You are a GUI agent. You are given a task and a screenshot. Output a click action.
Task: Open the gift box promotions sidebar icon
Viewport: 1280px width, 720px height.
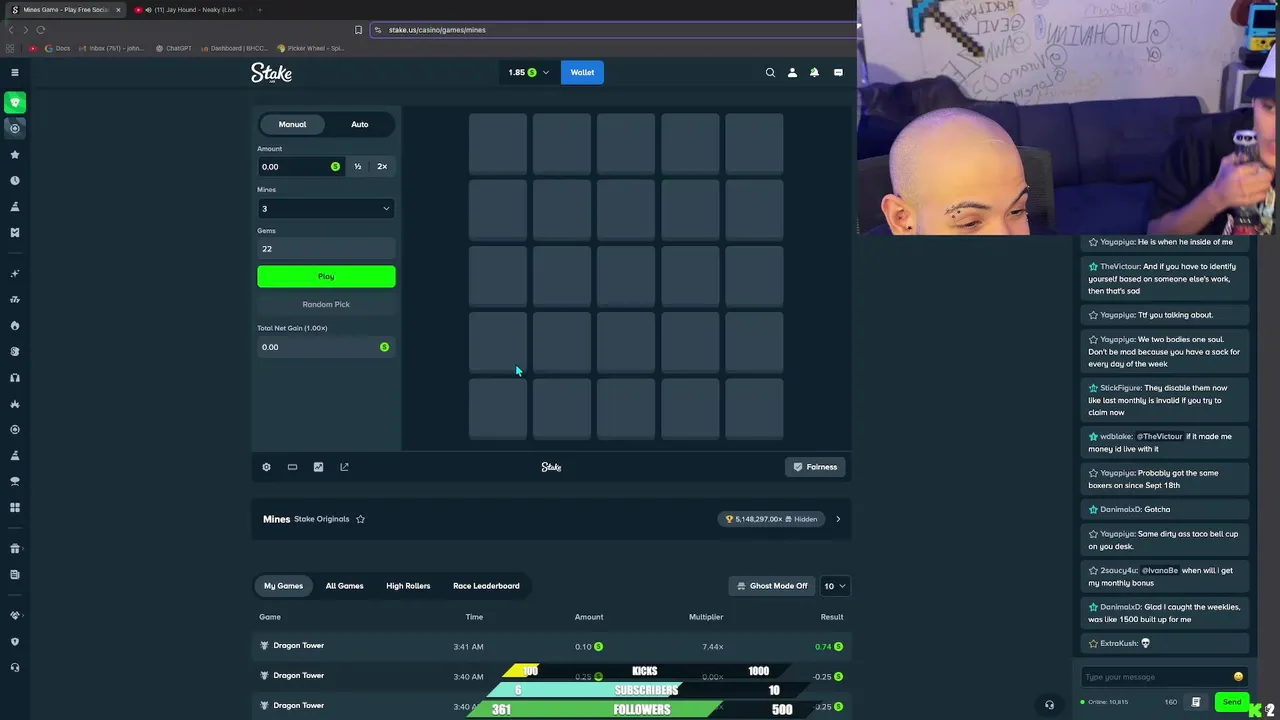tap(14, 548)
